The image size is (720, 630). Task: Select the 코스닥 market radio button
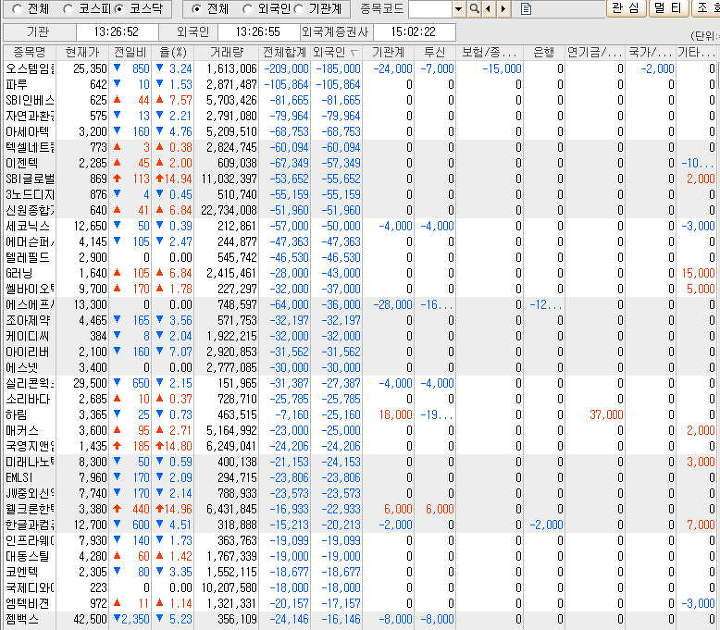[x=118, y=8]
